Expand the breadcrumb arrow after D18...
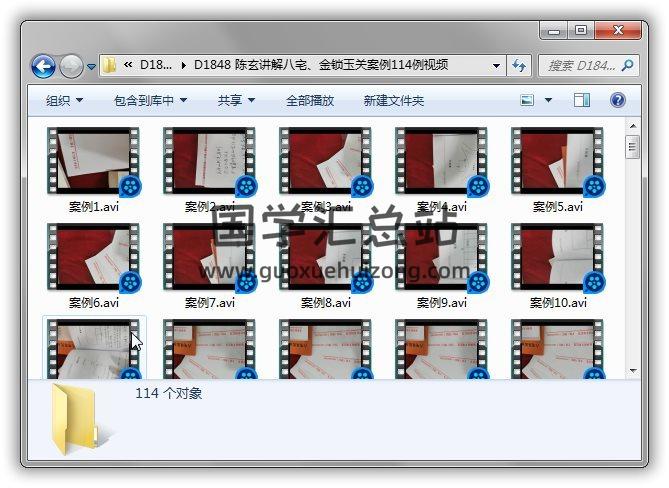Image resolution: width=669 pixels, height=488 pixels. click(x=183, y=65)
